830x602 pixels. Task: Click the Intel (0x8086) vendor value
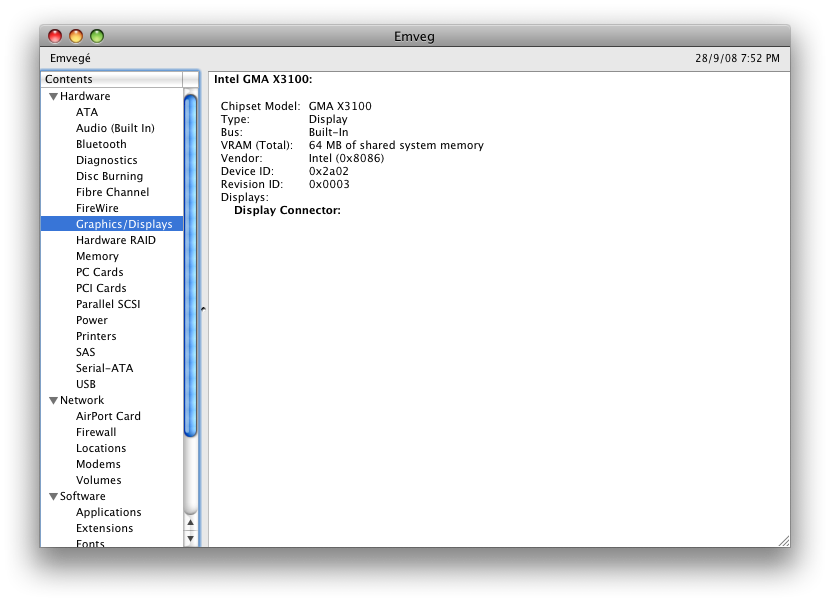pos(346,158)
